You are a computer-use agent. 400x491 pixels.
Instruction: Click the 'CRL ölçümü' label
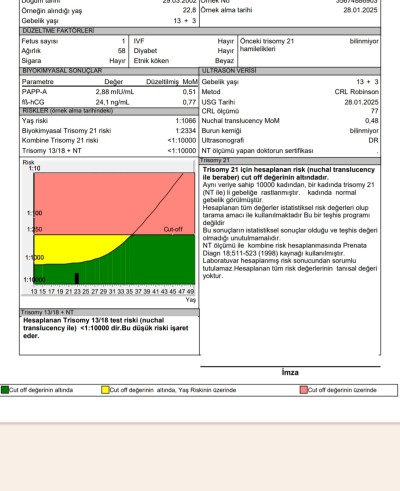click(220, 111)
